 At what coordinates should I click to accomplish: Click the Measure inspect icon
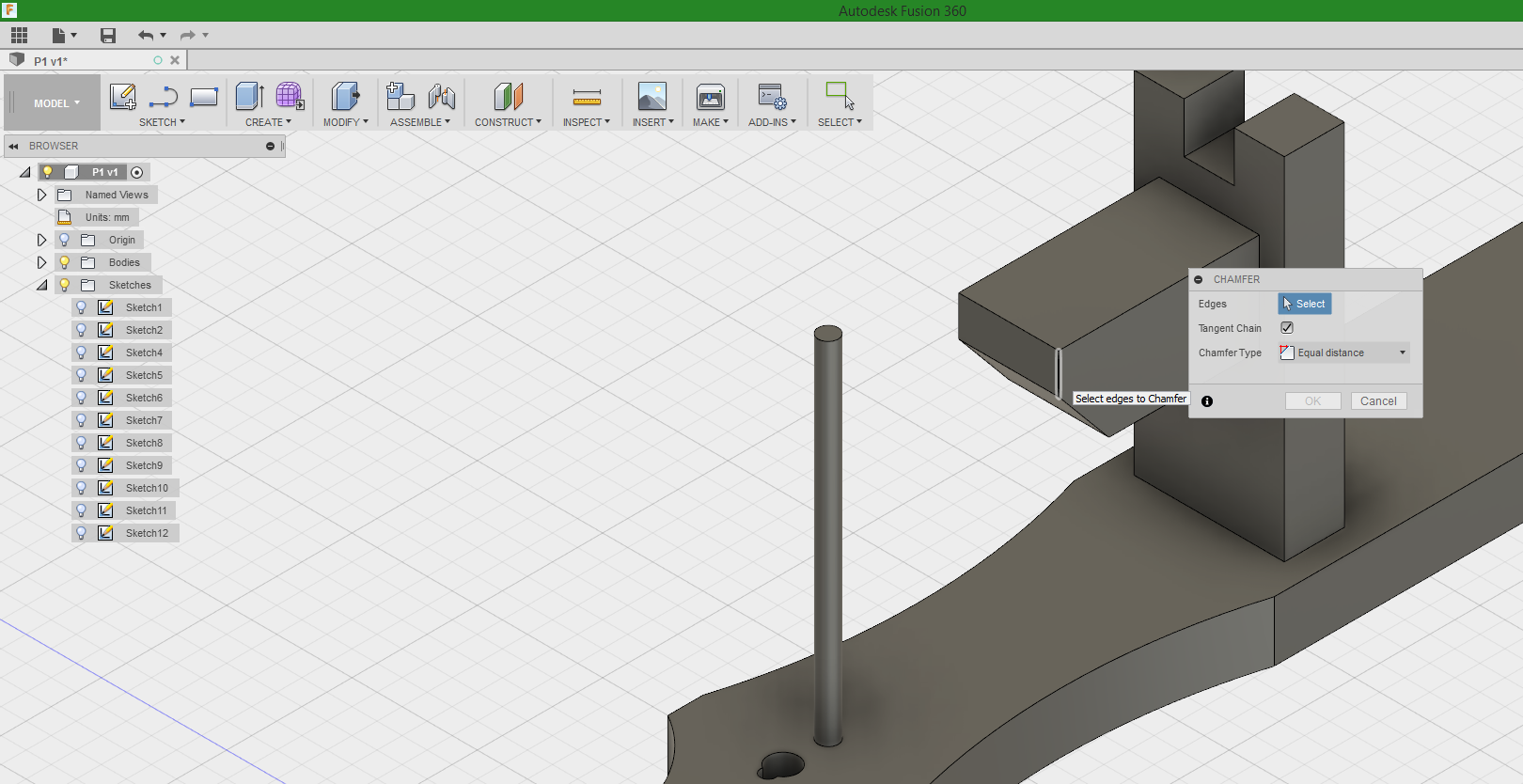[x=587, y=97]
